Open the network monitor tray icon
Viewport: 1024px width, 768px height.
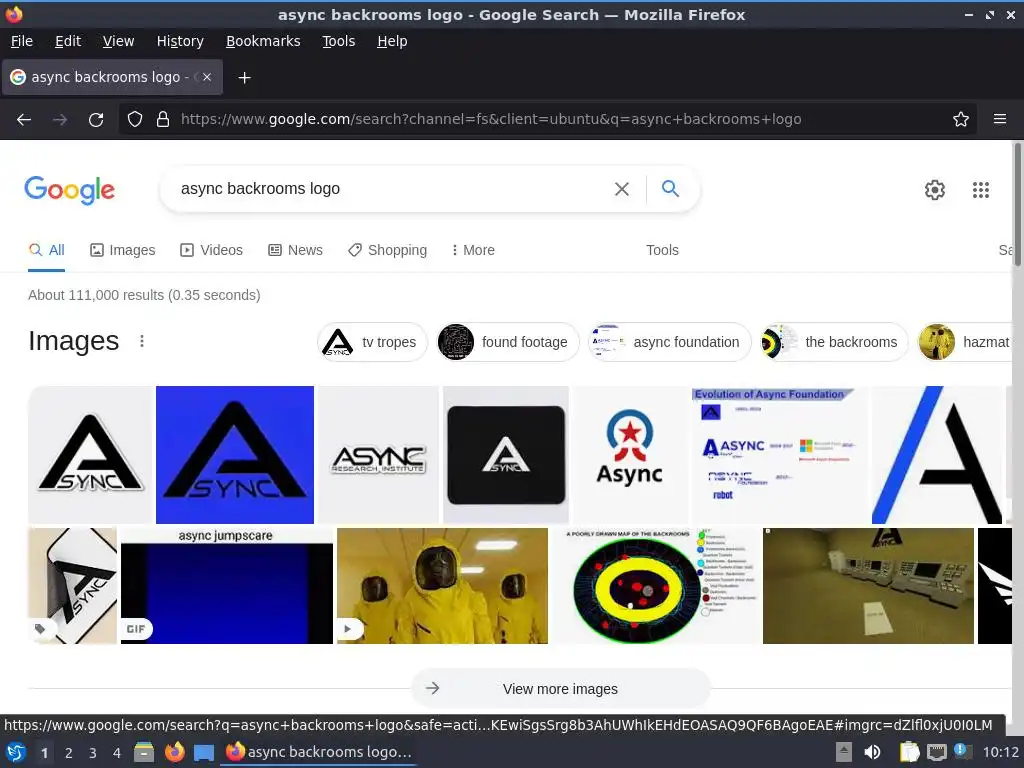point(936,752)
